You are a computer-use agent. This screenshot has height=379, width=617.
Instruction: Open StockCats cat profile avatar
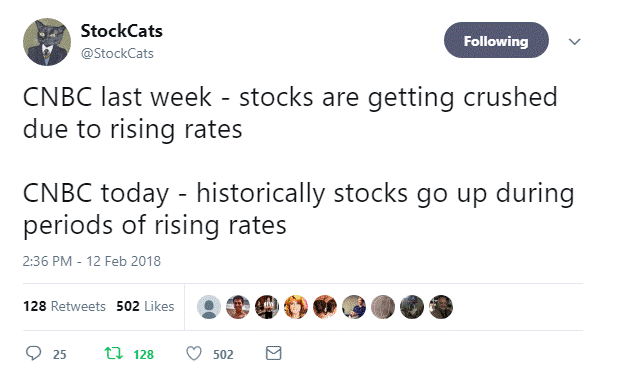click(x=47, y=42)
